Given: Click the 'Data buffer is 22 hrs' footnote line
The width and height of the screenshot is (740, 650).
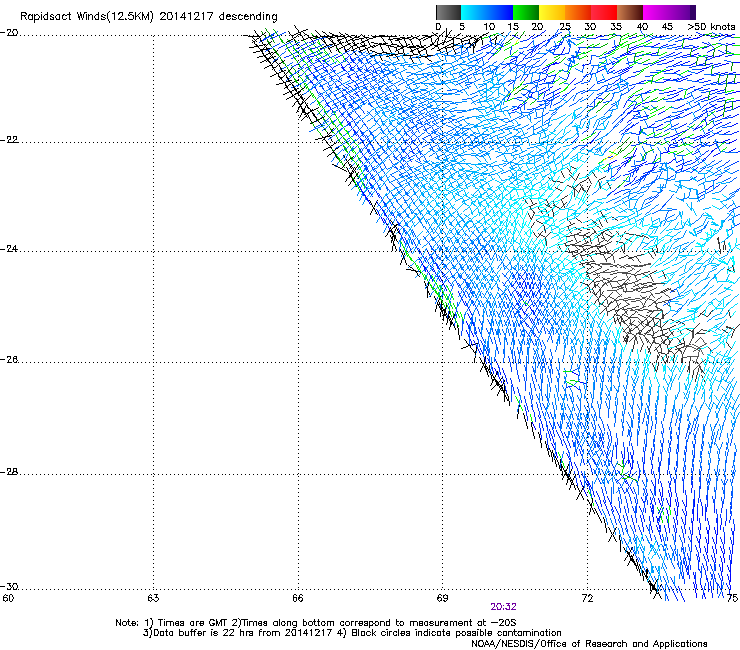Looking at the screenshot, I should point(352,633).
